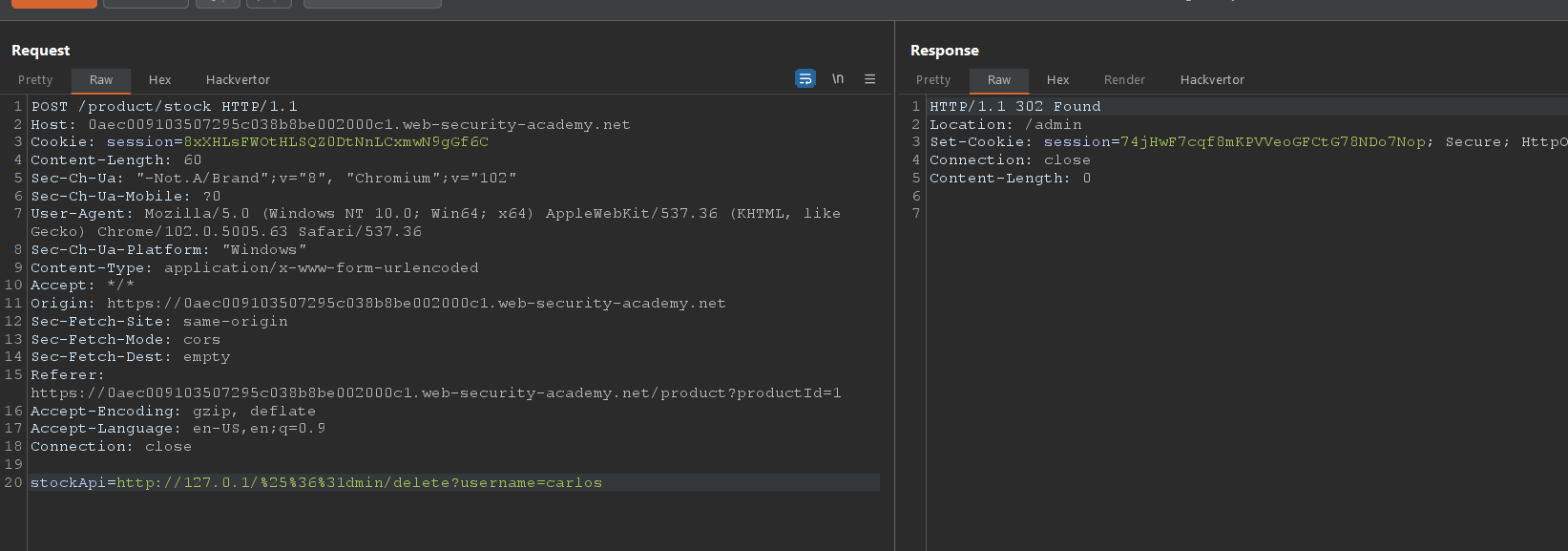Click the Location: /admin response header
This screenshot has width=1568, height=551.
1005,125
